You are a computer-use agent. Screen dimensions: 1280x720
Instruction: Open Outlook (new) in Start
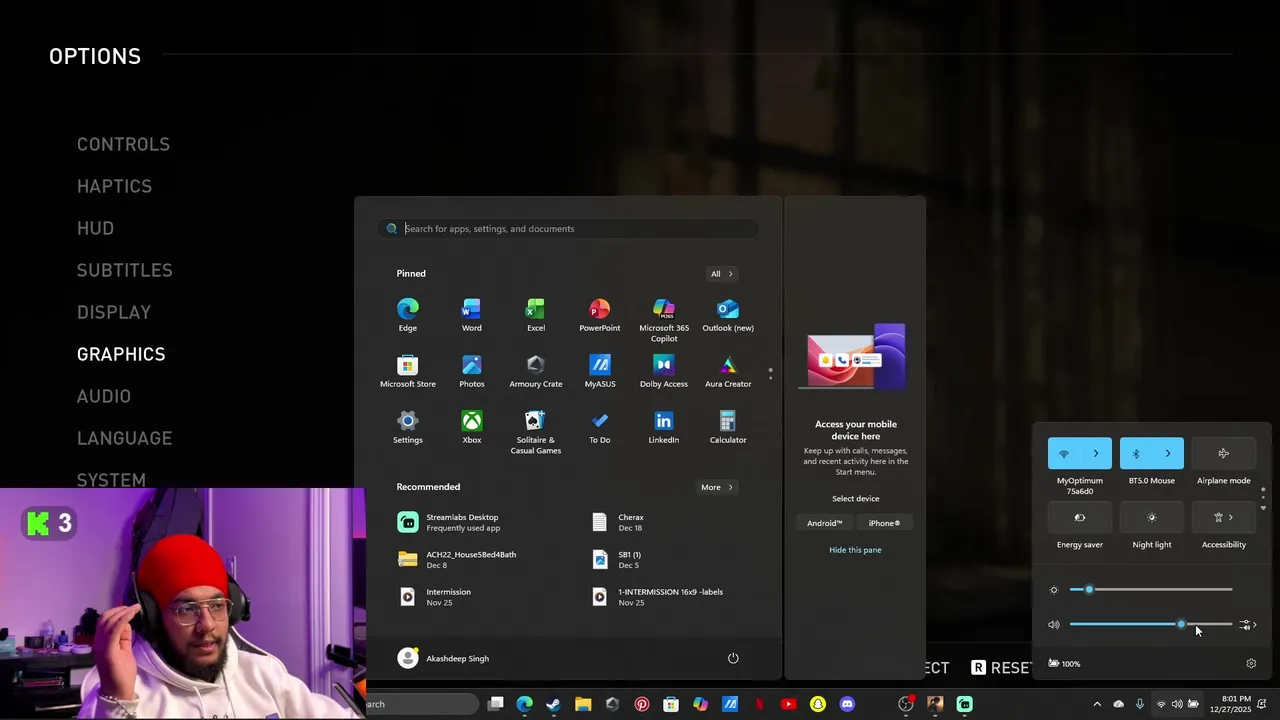tap(728, 315)
